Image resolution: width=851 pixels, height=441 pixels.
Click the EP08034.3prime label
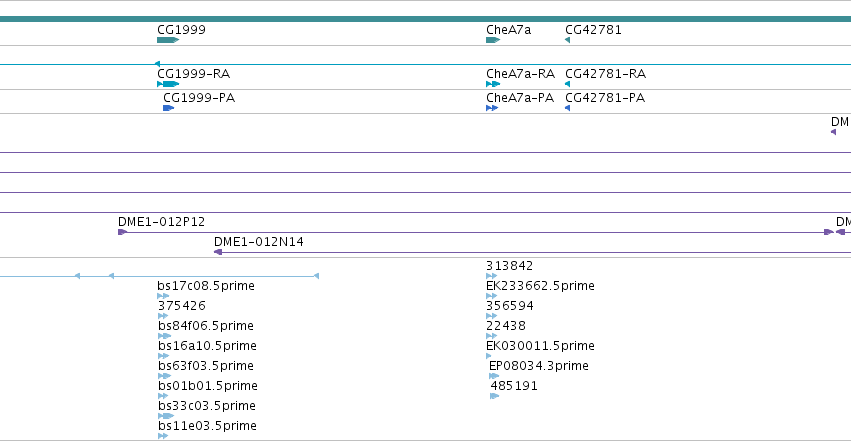[x=538, y=366]
